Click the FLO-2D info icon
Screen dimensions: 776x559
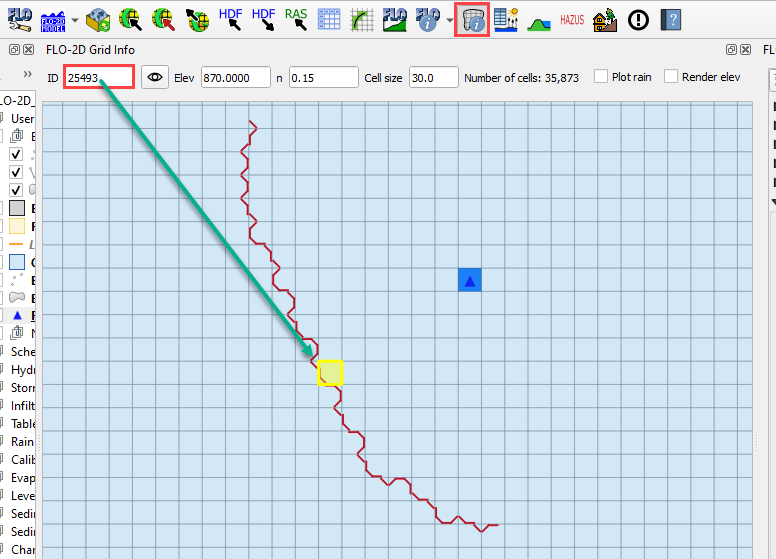click(x=427, y=19)
